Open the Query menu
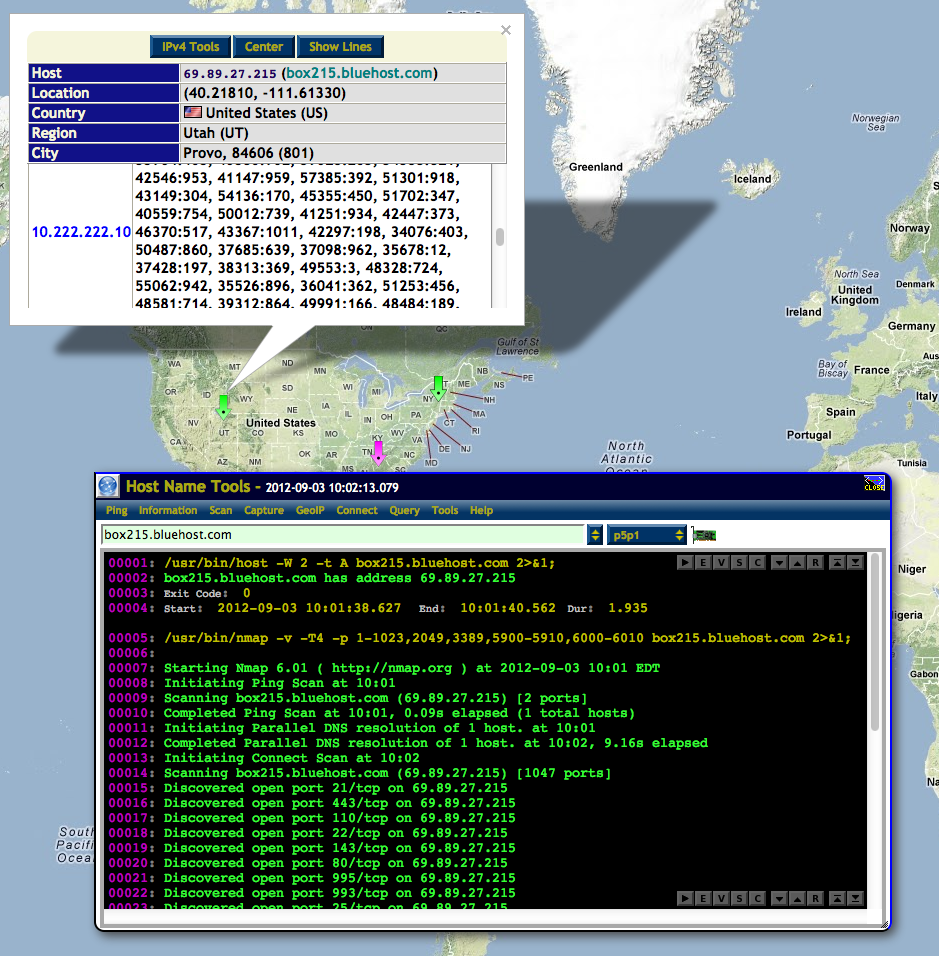 click(404, 510)
